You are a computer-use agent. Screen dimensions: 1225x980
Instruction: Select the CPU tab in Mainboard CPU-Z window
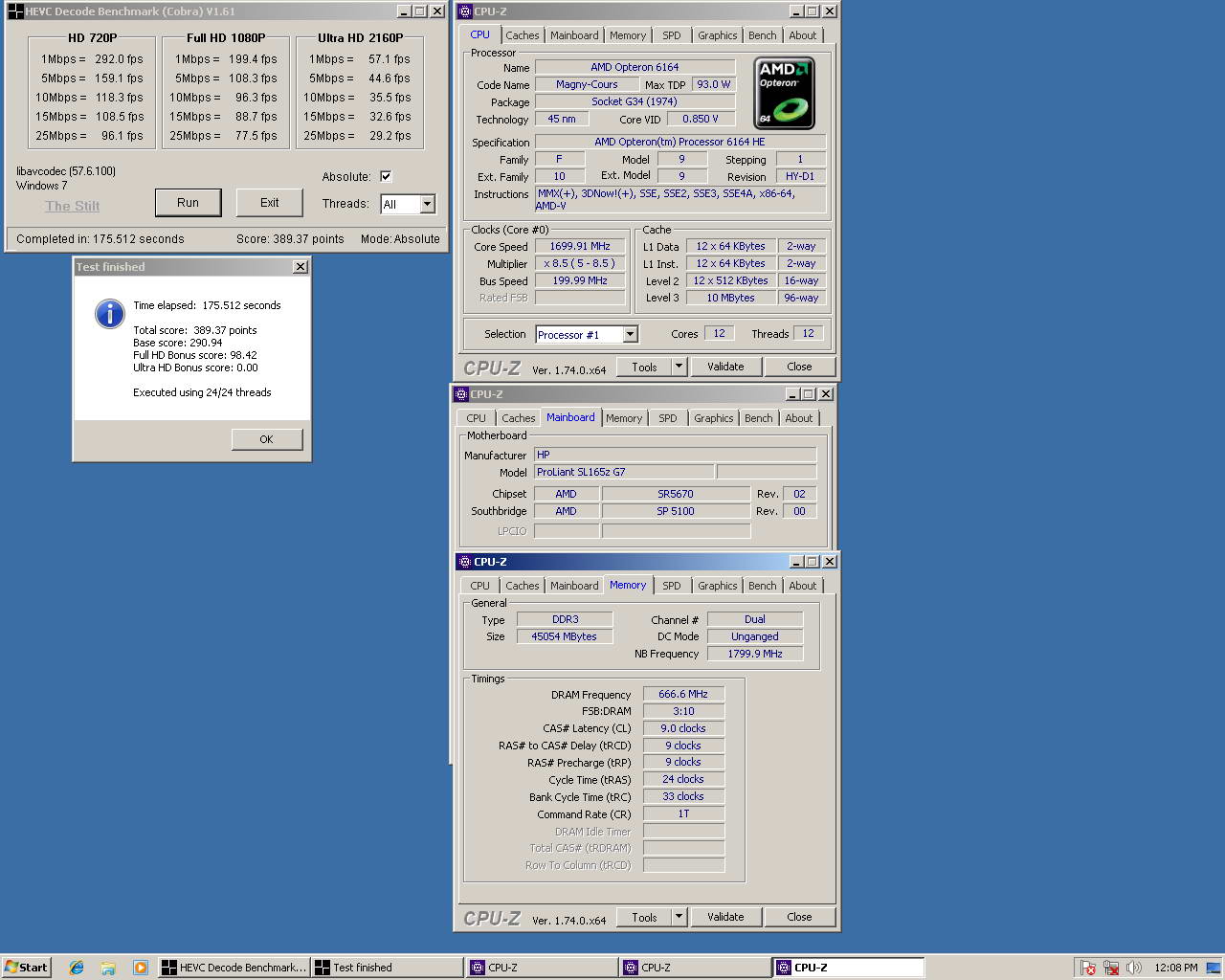tap(477, 418)
